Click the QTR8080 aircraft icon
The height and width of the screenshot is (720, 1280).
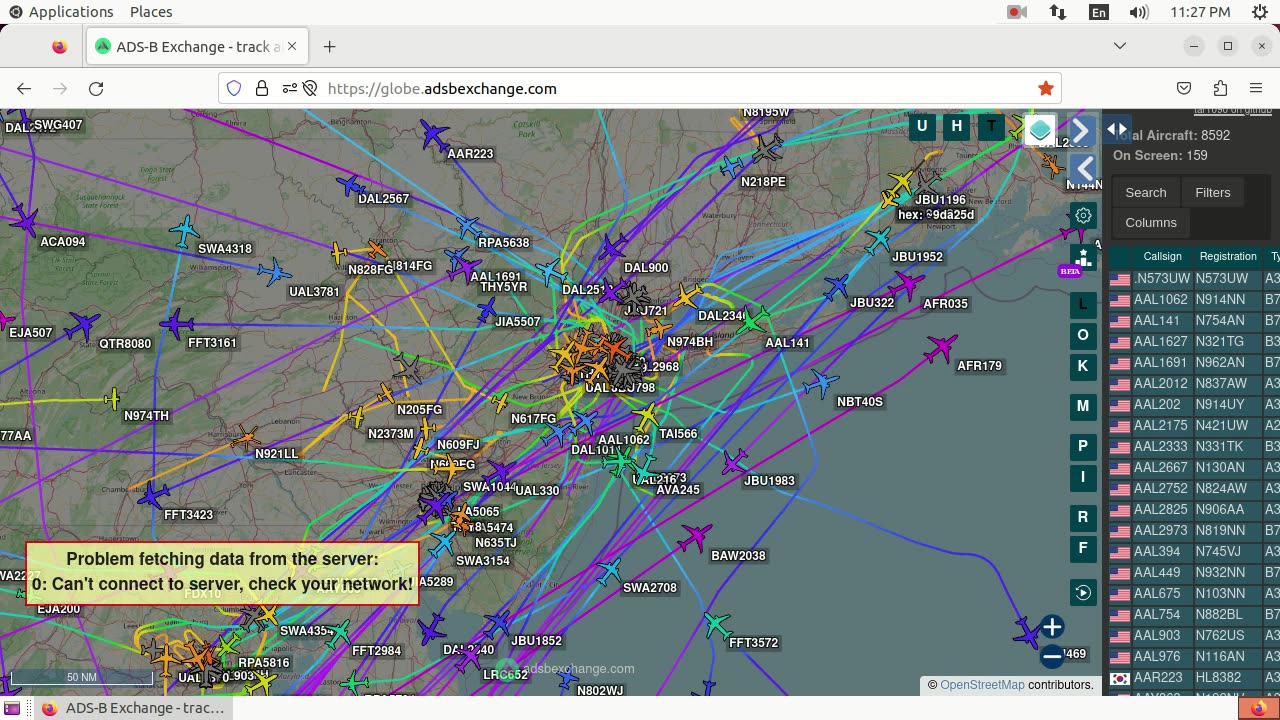(85, 325)
